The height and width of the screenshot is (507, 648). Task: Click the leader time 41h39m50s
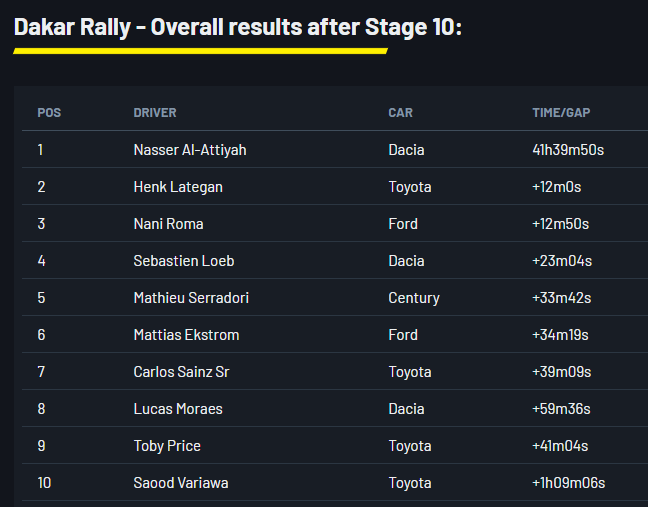(x=568, y=150)
